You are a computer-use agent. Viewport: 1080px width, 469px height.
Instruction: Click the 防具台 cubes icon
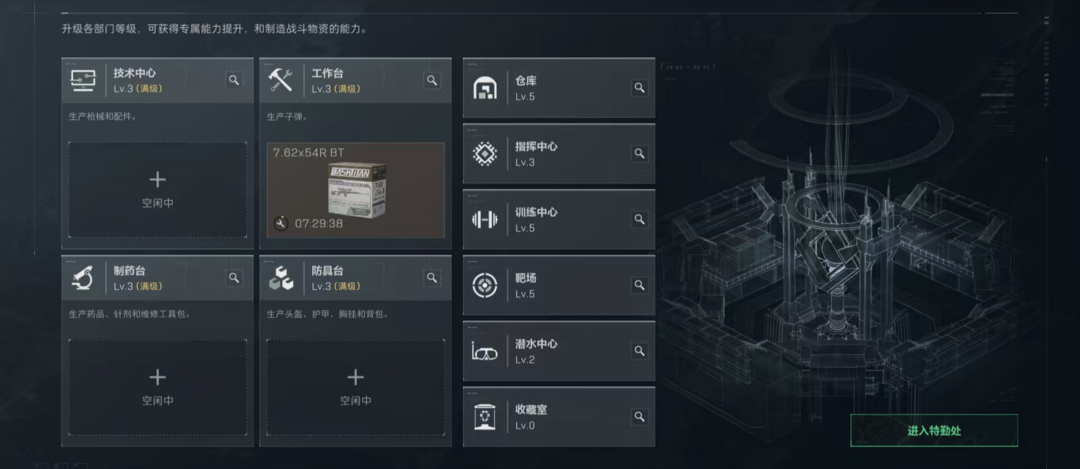281,278
